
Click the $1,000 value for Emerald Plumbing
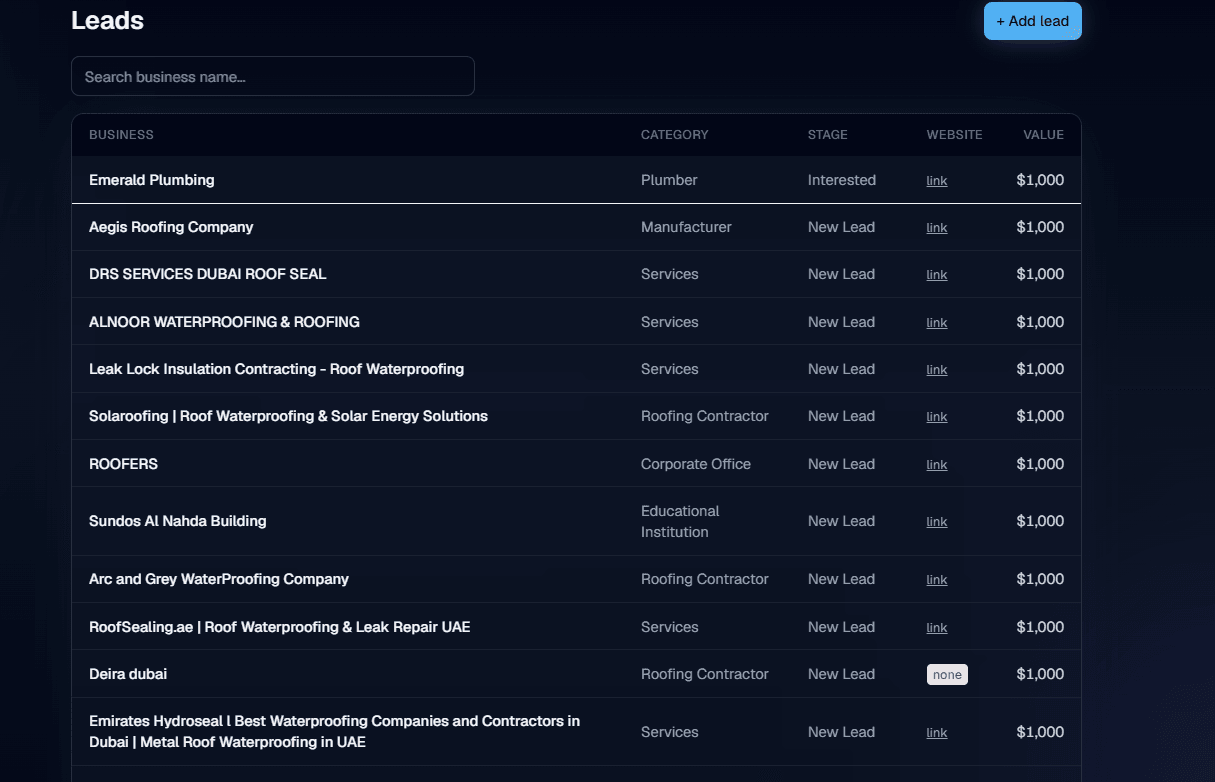(x=1040, y=180)
